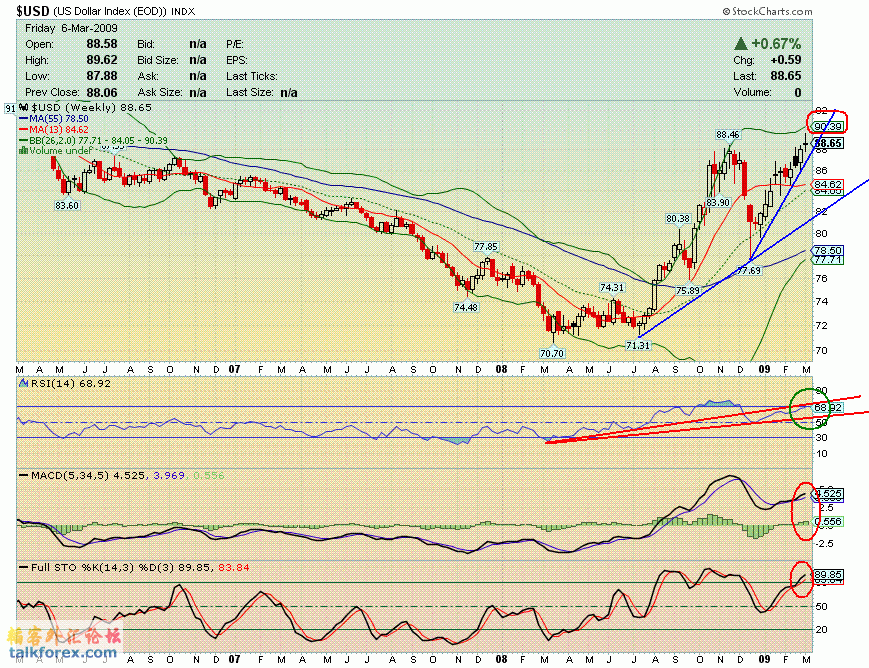Screen dimensions: 869x668
Task: Click the P/E label
Action: coord(235,44)
